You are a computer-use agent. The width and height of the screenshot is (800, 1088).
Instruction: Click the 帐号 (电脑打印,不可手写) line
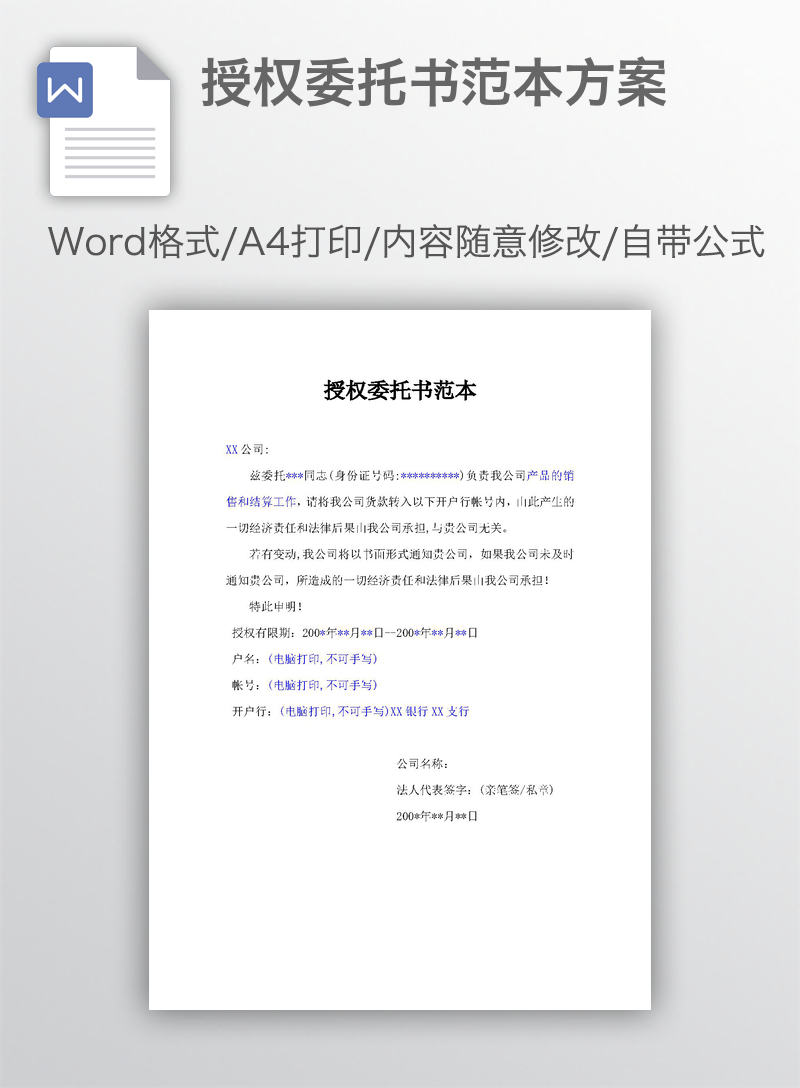pos(305,686)
